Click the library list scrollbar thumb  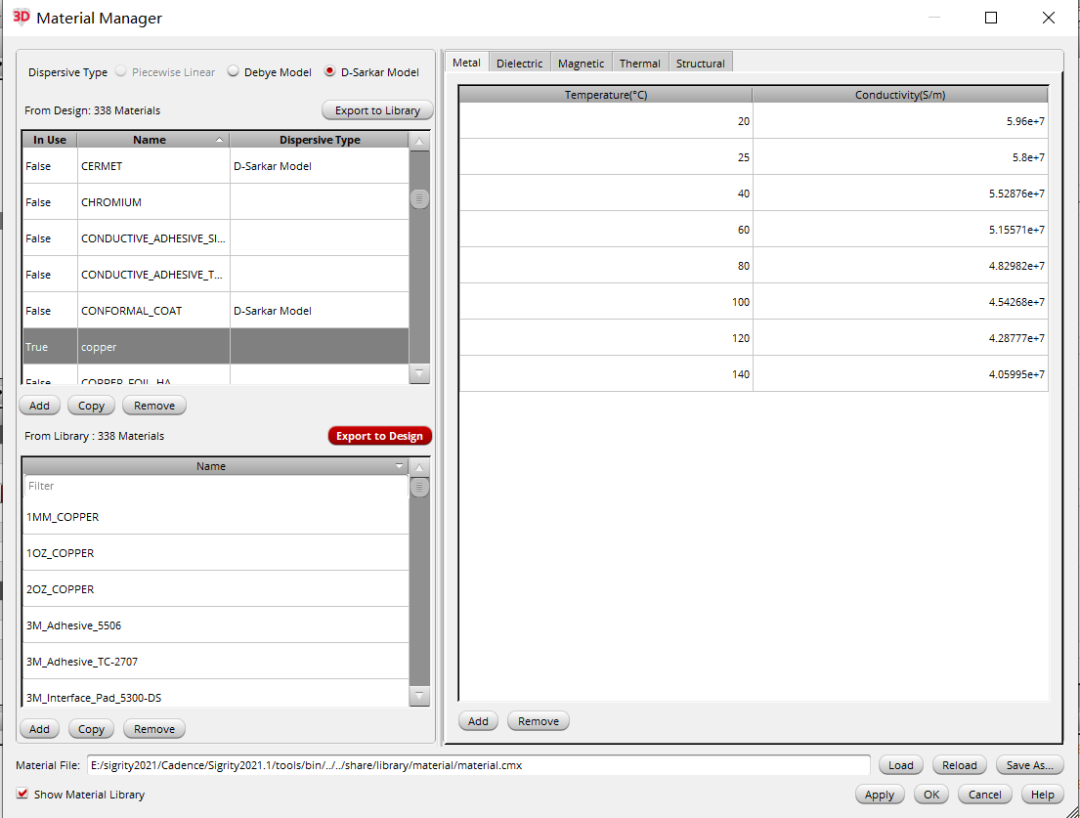pos(419,487)
